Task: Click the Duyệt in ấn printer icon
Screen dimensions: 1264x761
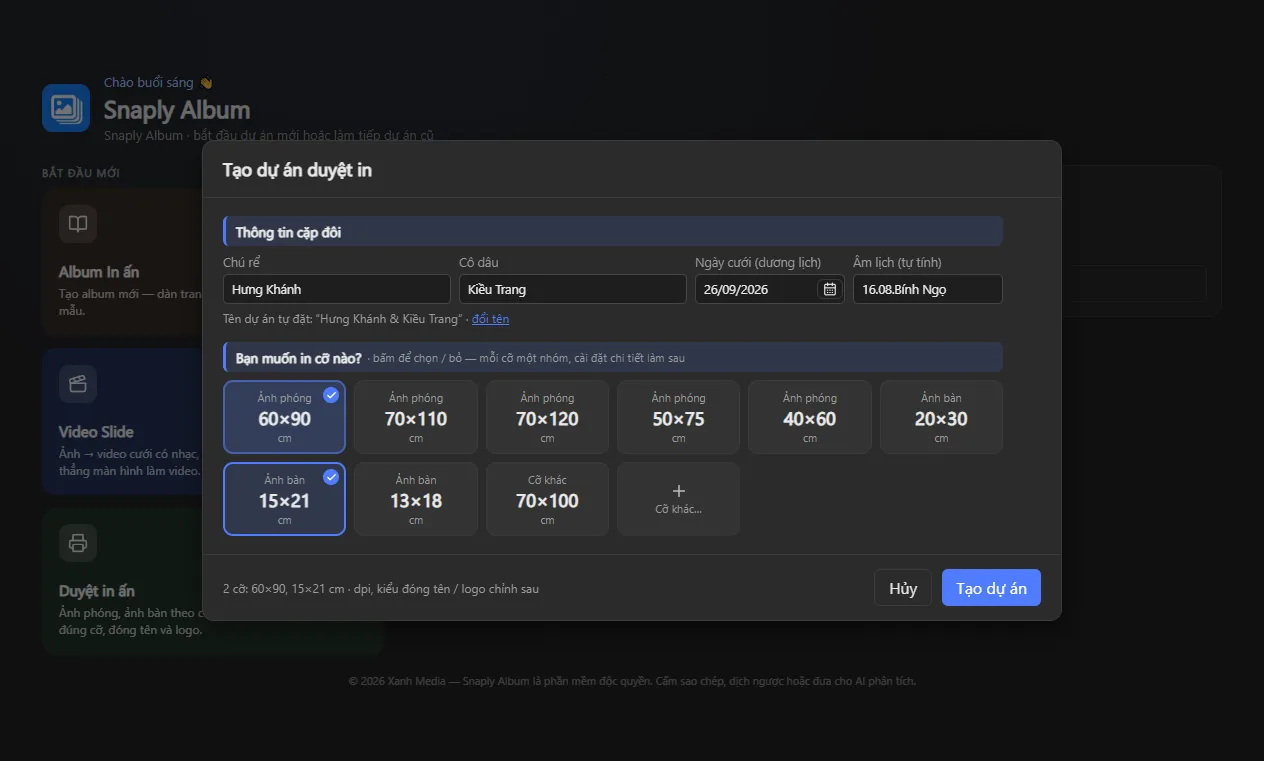Action: (x=78, y=544)
